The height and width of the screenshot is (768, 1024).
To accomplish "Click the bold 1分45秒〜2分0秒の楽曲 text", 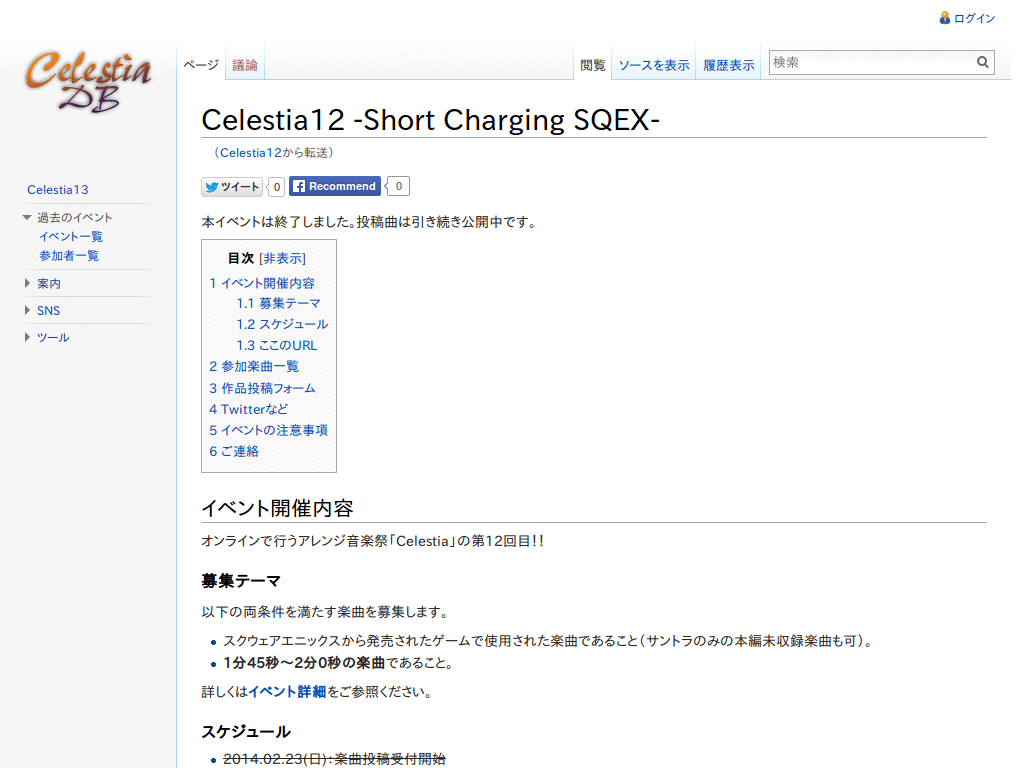I will point(304,663).
